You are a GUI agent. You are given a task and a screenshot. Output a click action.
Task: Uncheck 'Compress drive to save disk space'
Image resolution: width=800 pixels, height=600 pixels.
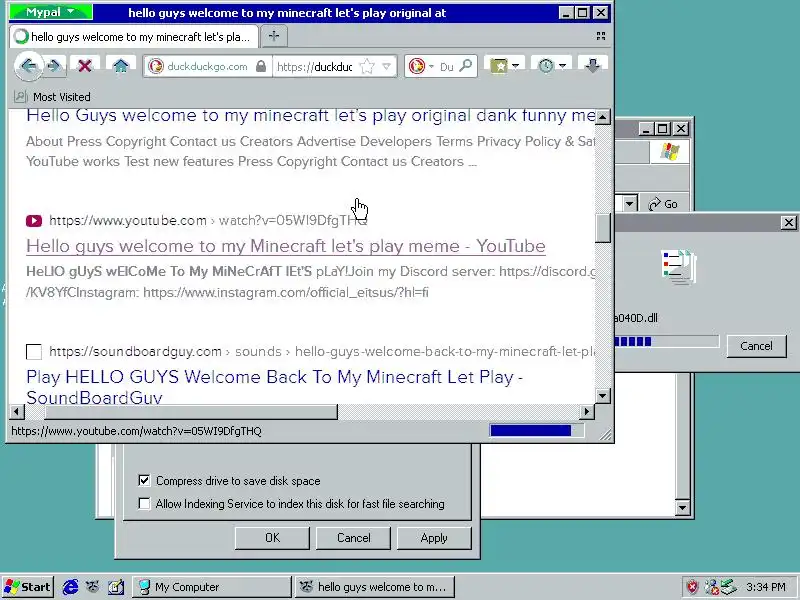click(144, 481)
